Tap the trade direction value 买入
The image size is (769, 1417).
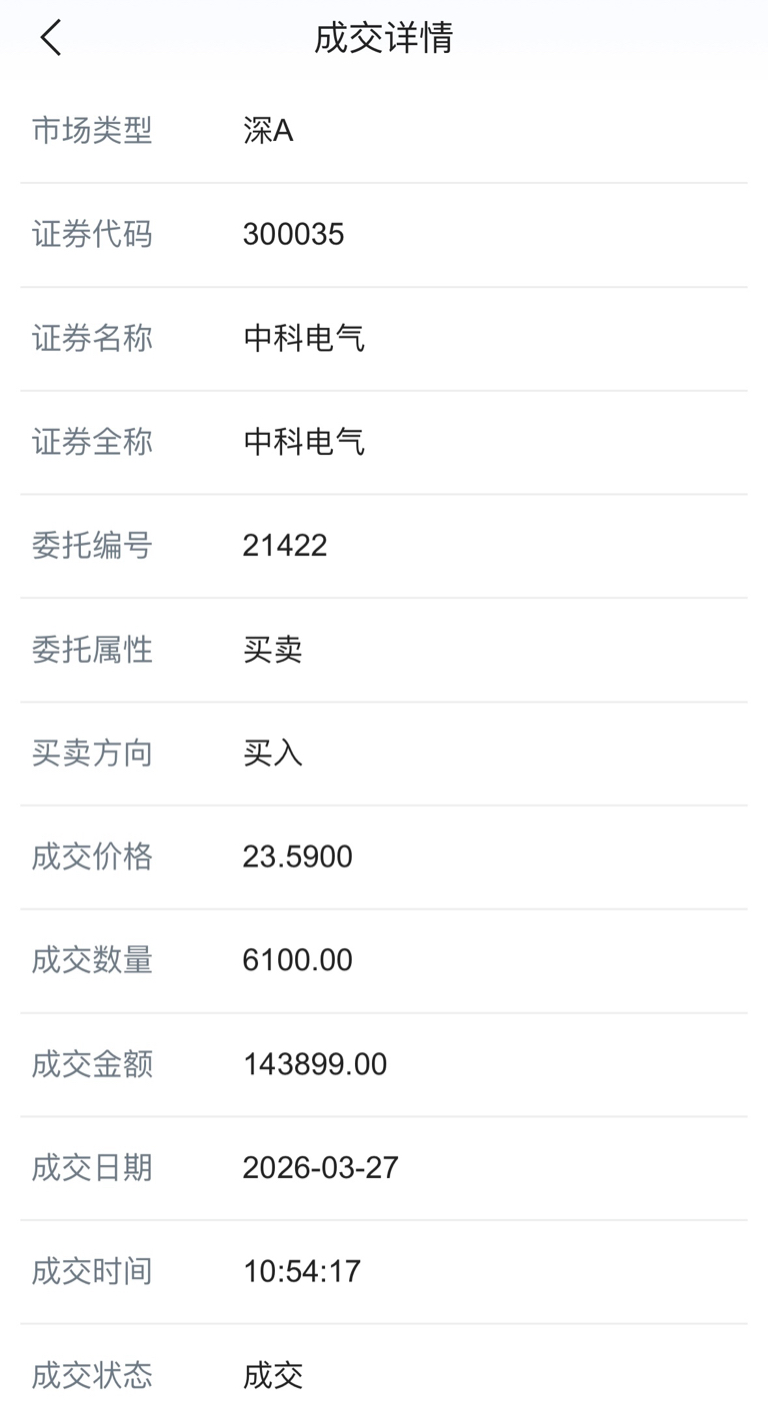click(x=273, y=753)
